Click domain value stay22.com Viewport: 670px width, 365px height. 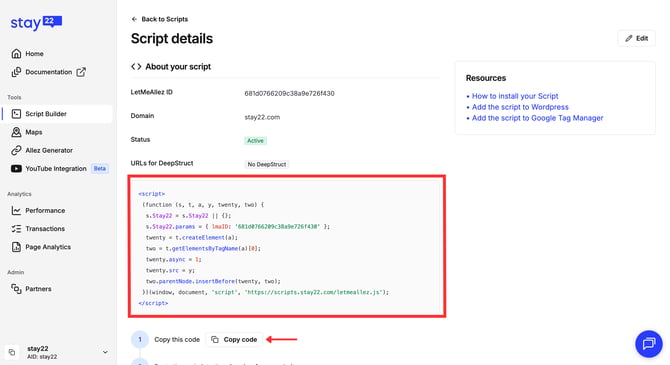pos(262,117)
